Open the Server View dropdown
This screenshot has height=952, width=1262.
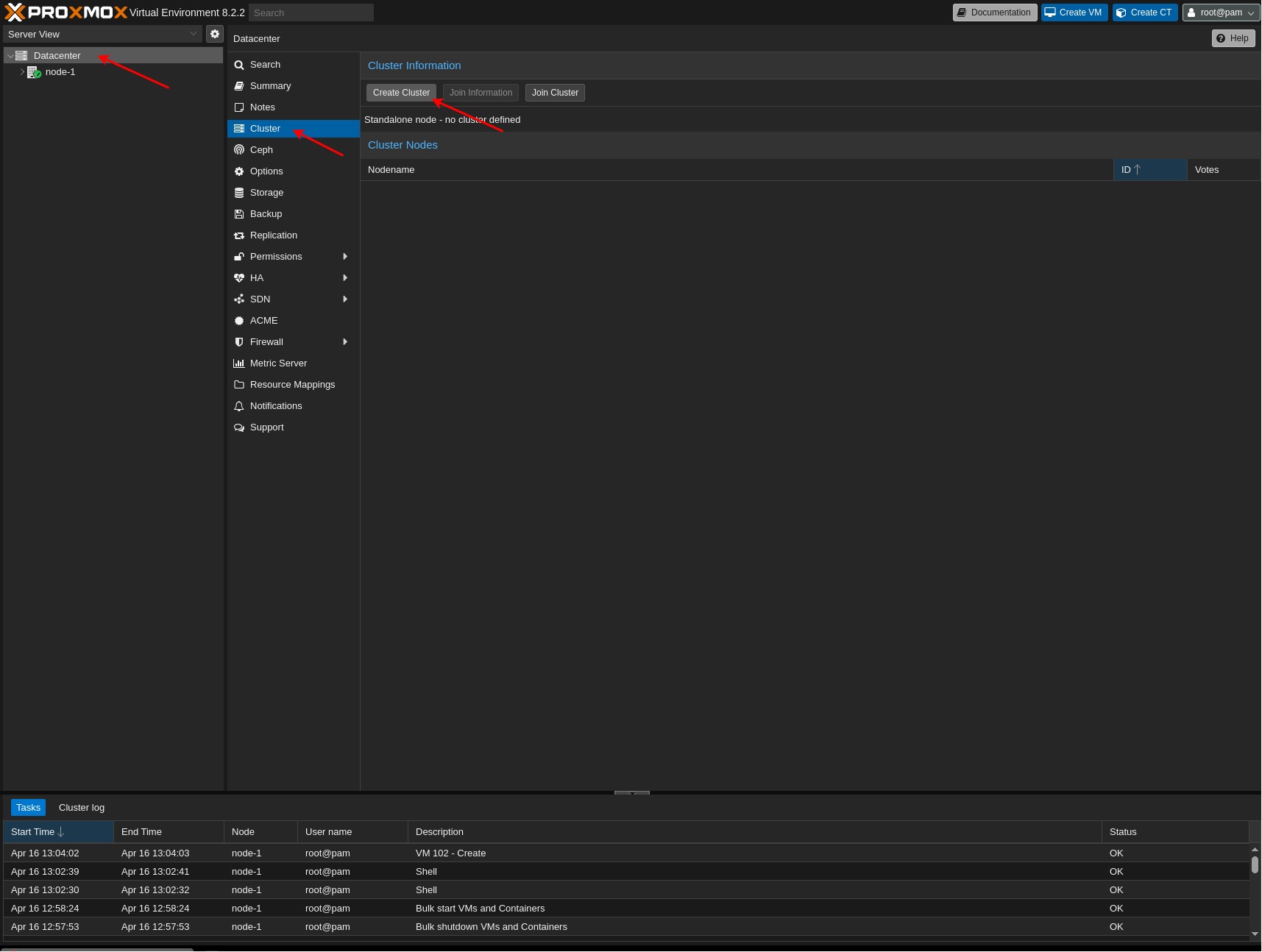[x=194, y=34]
